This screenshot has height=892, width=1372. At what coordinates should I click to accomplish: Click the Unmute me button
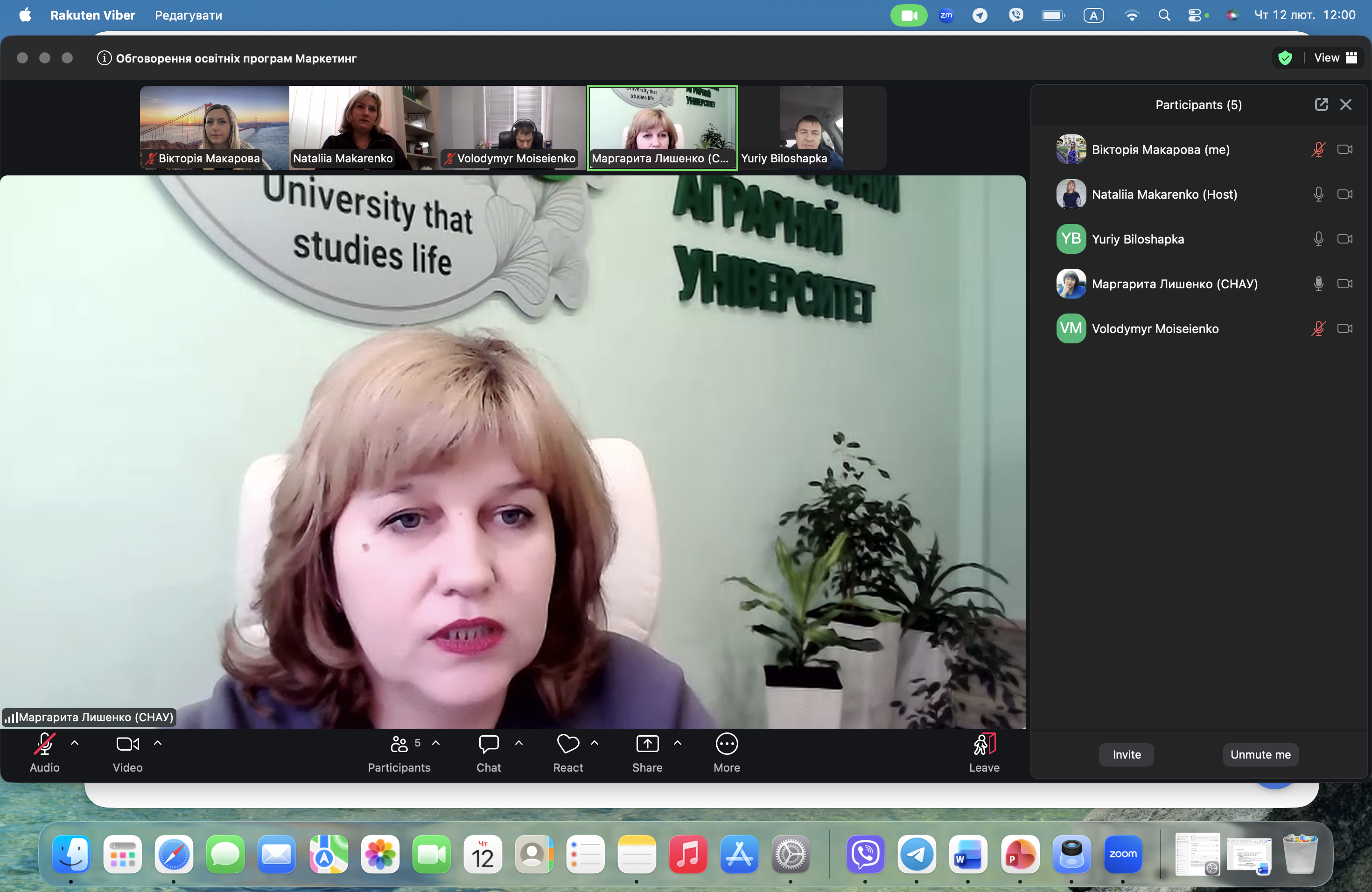(1260, 754)
